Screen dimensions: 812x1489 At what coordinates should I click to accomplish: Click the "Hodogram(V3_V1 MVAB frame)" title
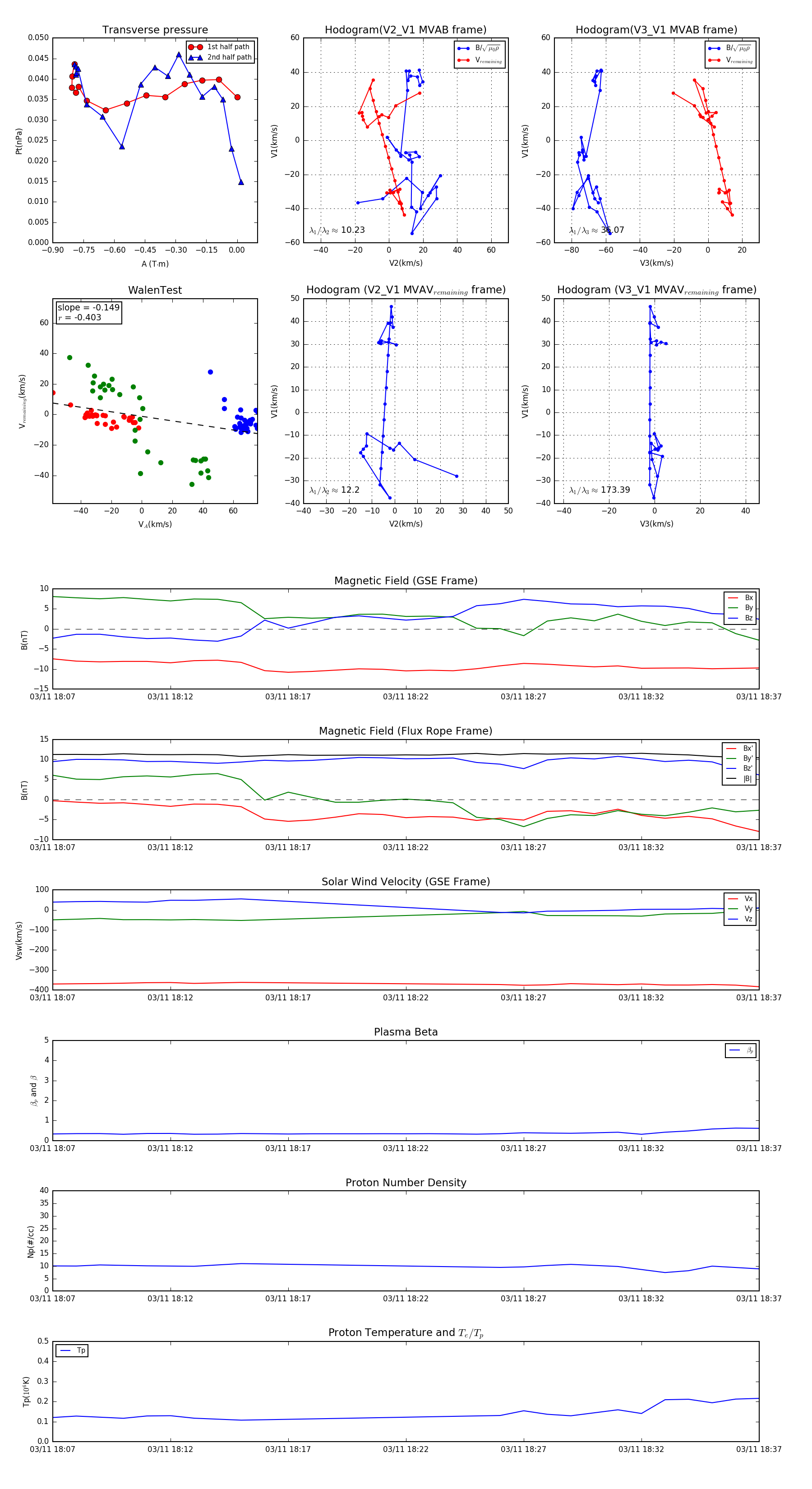pyautogui.click(x=656, y=30)
